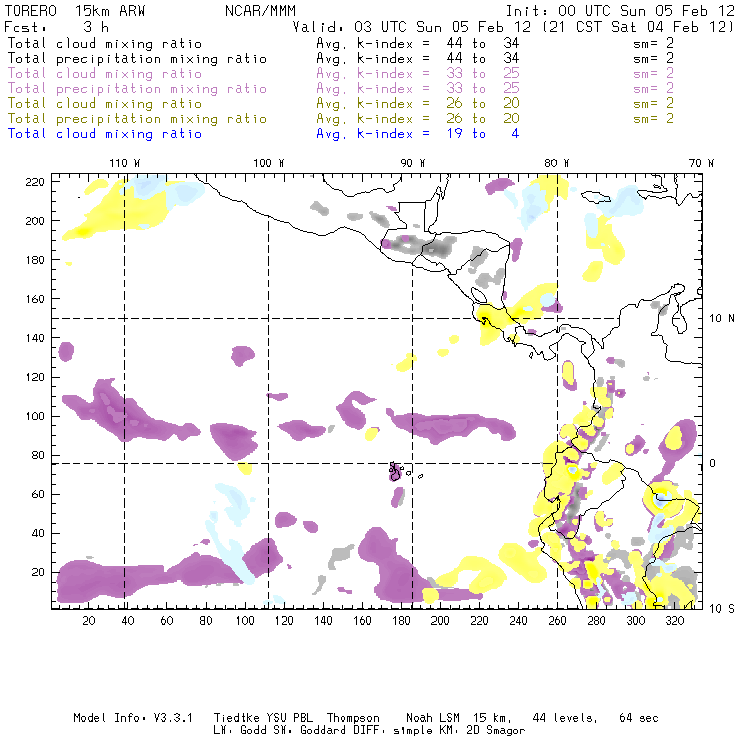The width and height of the screenshot is (740, 740).
Task: Select the "Fcst: 3 h" forecast label
Action: [56, 27]
